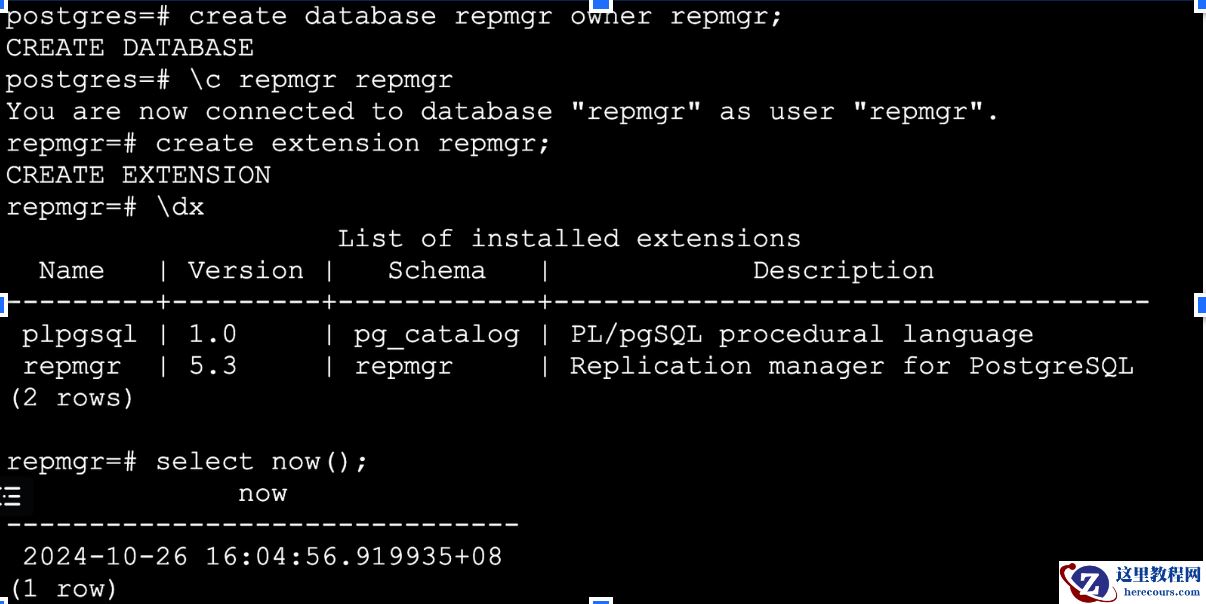This screenshot has width=1206, height=604.
Task: Click the pg_catalog schema cell
Action: pos(436,334)
